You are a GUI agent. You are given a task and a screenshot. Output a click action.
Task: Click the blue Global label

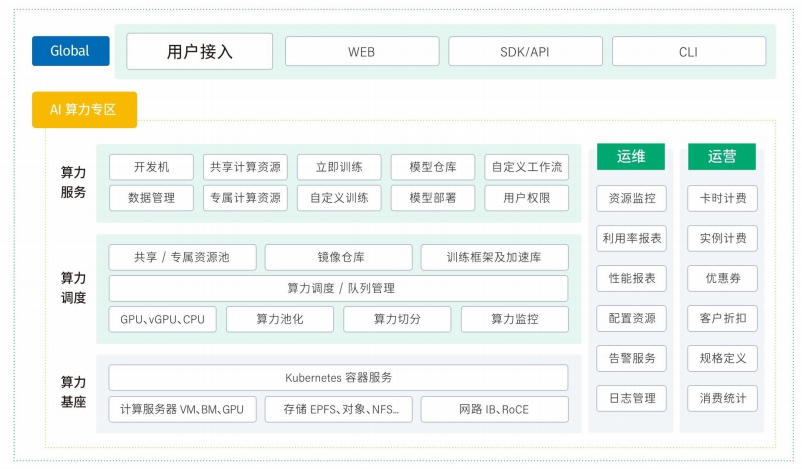coord(70,51)
